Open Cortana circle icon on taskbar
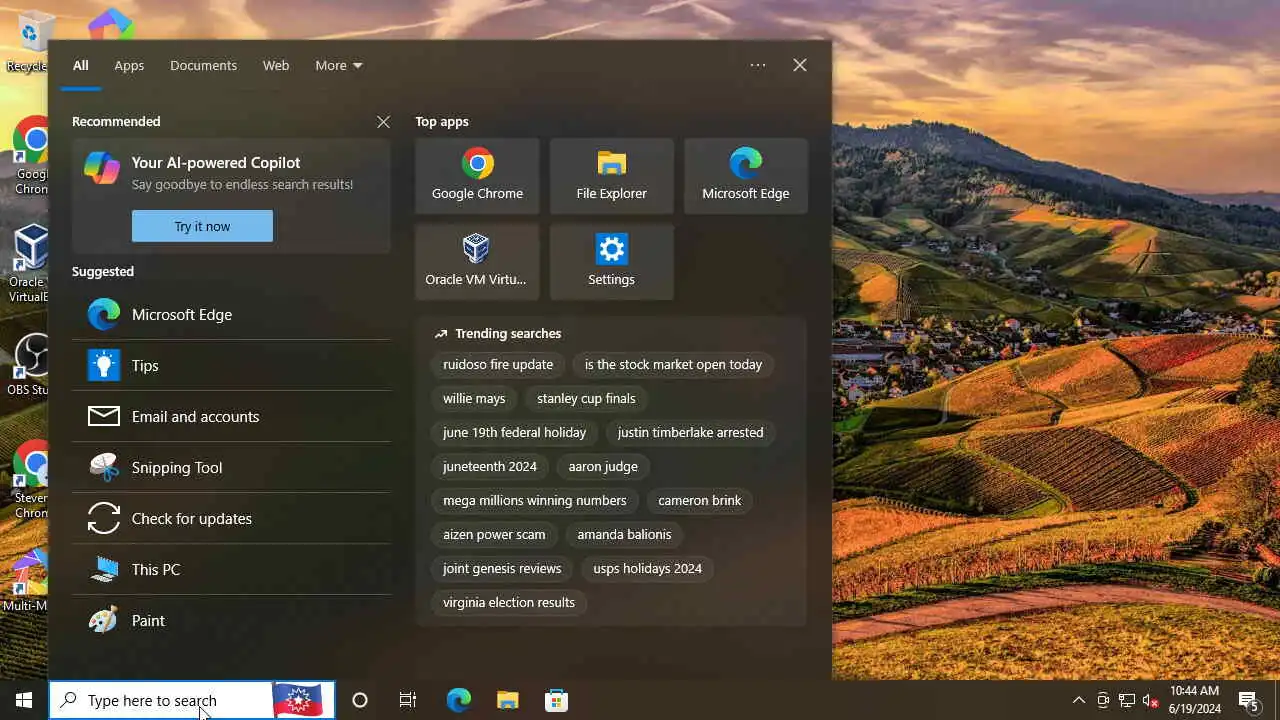 click(360, 700)
